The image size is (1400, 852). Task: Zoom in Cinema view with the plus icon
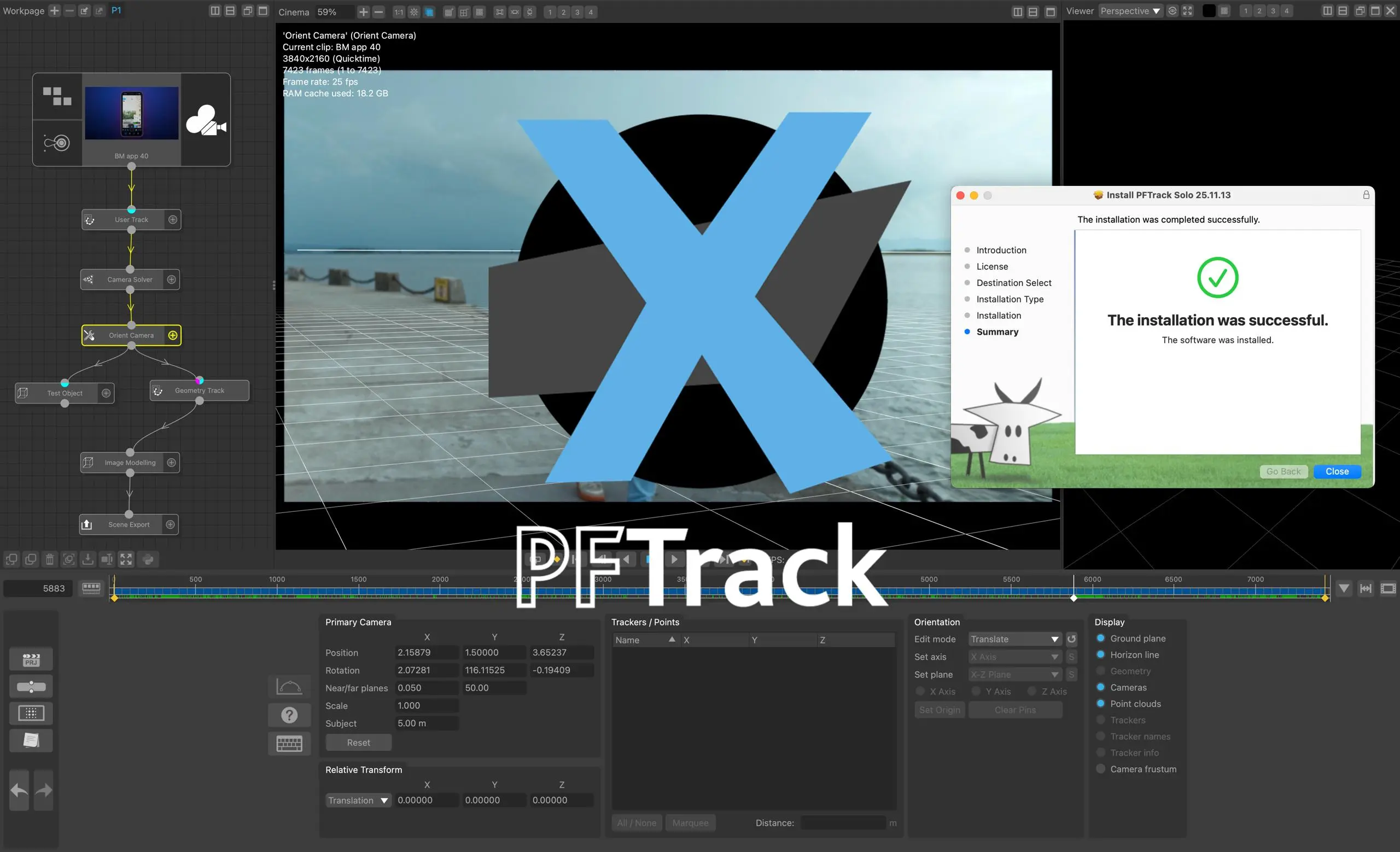[364, 12]
